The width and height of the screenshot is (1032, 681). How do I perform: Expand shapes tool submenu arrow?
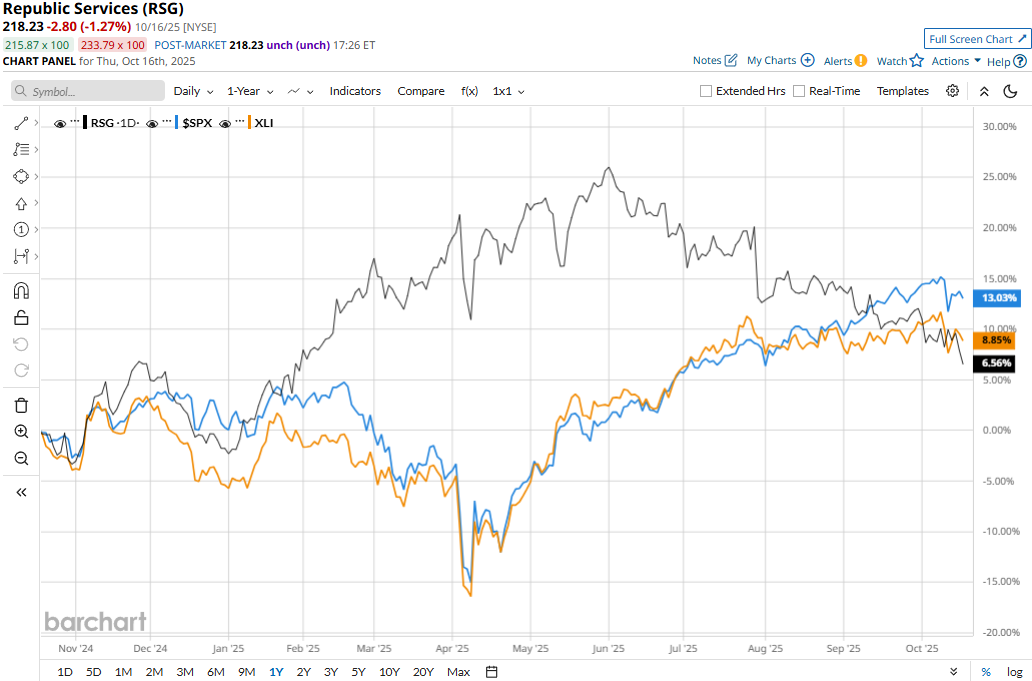(36, 176)
